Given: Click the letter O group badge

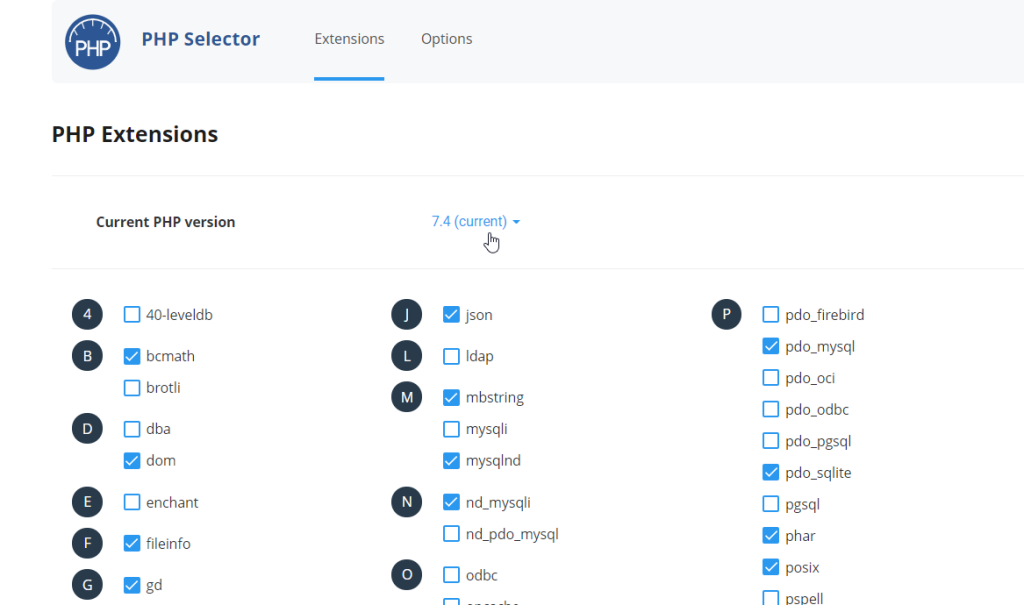Looking at the screenshot, I should tap(407, 575).
